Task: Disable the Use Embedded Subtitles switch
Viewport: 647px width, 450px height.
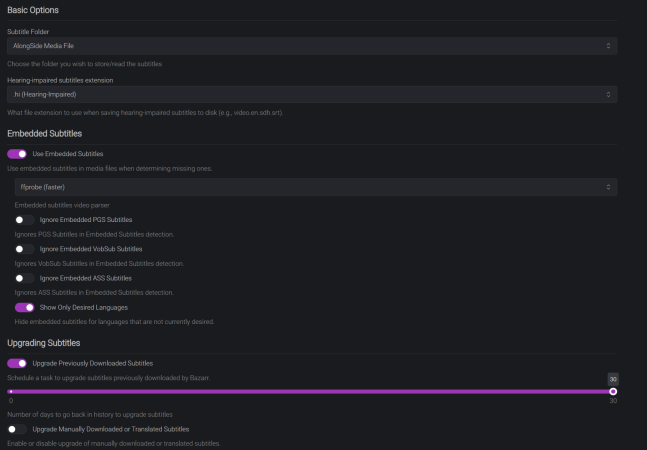Action: pyautogui.click(x=17, y=154)
